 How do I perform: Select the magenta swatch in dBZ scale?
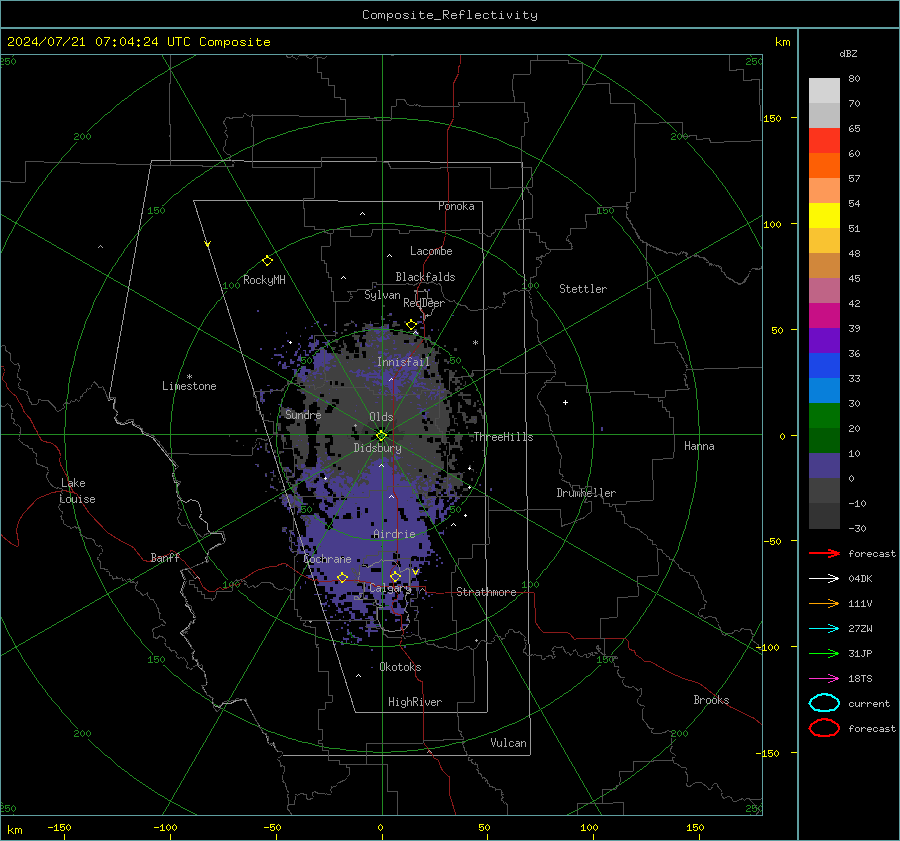pyautogui.click(x=824, y=316)
